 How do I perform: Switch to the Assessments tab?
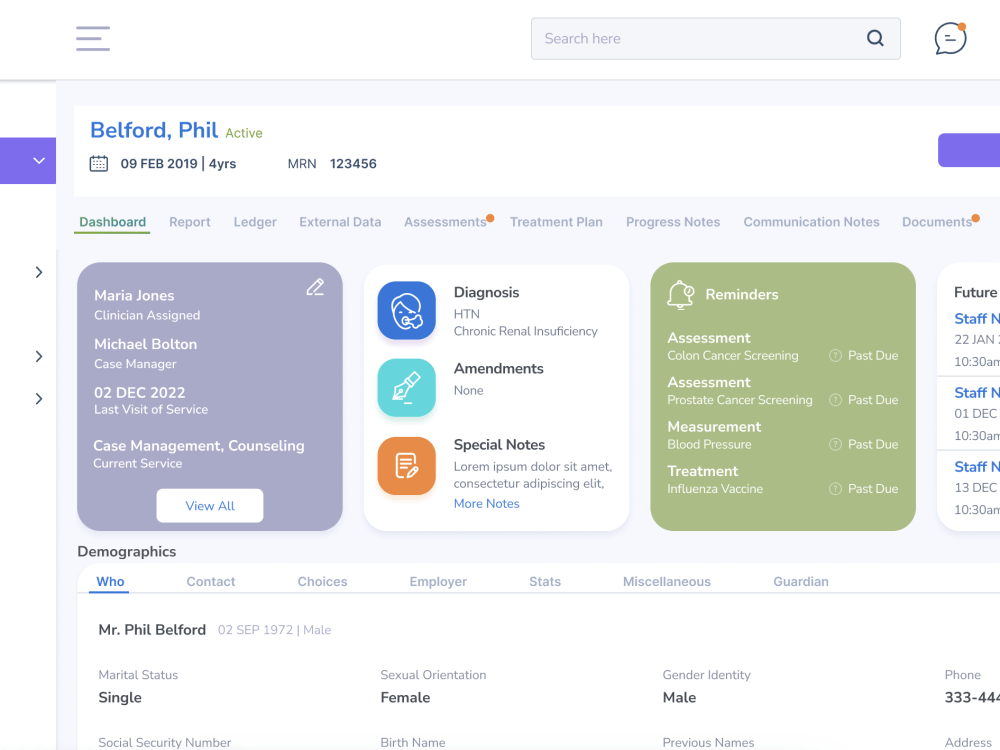pos(444,222)
